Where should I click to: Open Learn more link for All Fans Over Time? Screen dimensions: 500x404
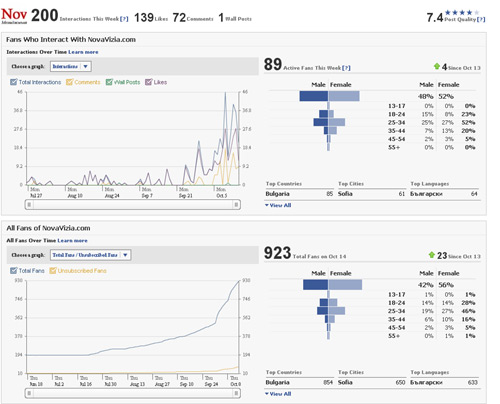(73, 241)
